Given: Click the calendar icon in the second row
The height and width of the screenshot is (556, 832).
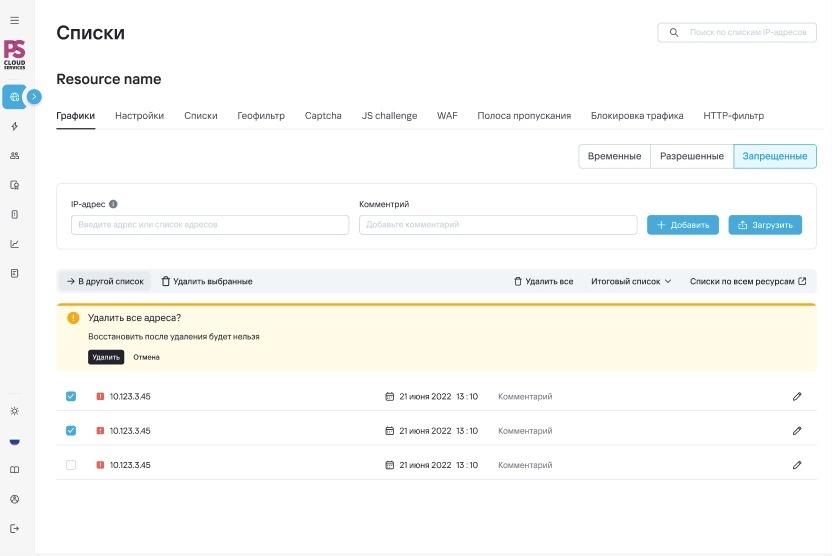Looking at the screenshot, I should tap(389, 431).
